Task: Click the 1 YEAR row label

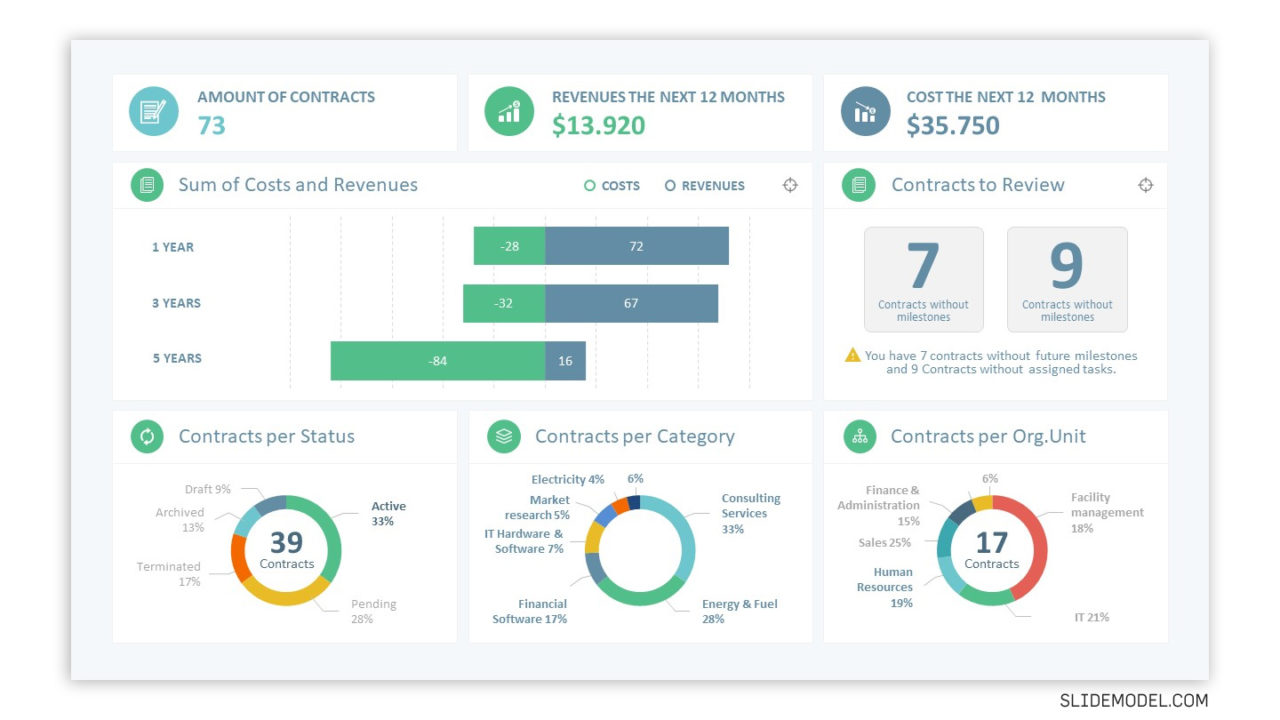Action: point(173,247)
